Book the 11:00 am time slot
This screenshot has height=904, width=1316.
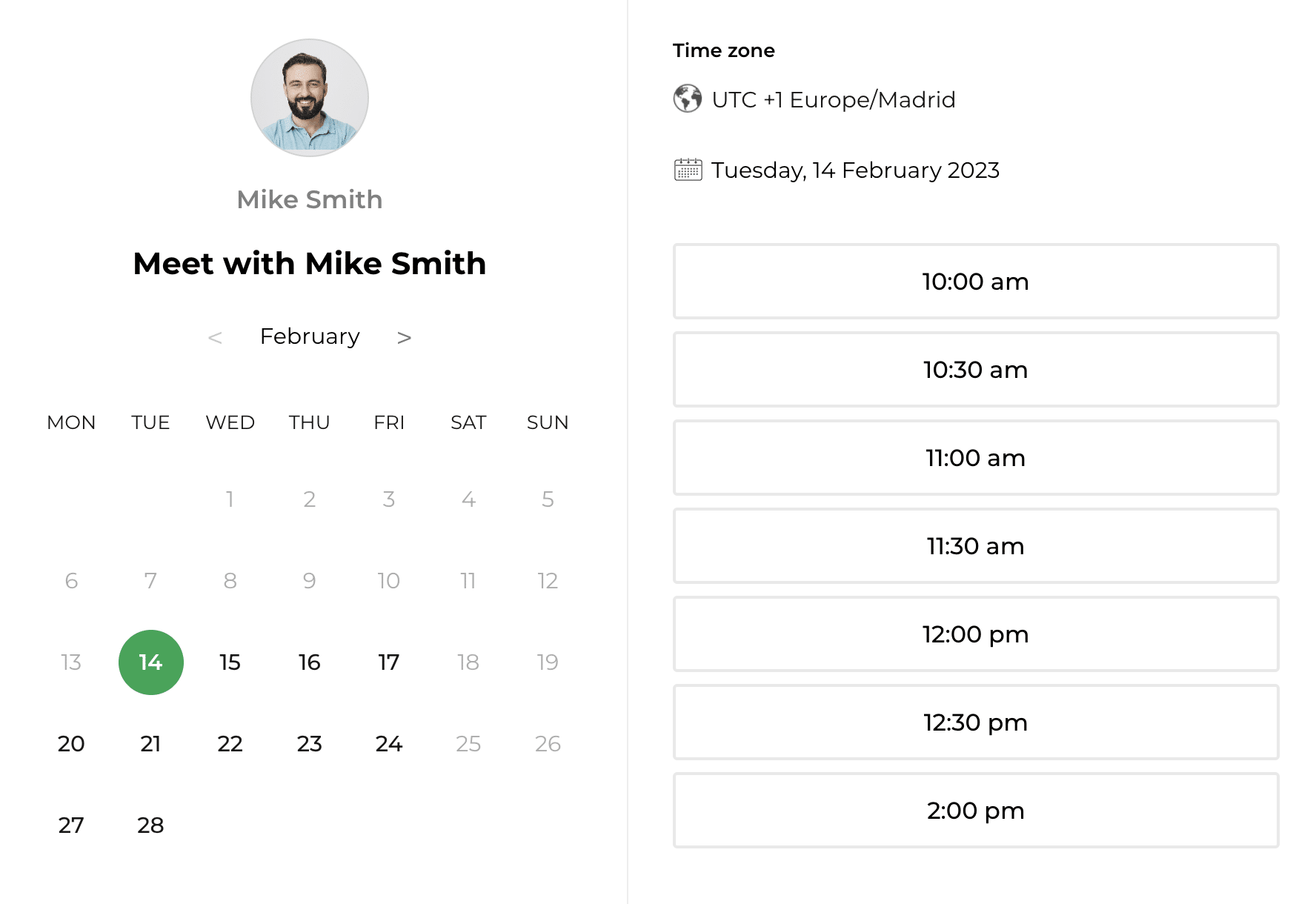tap(976, 458)
